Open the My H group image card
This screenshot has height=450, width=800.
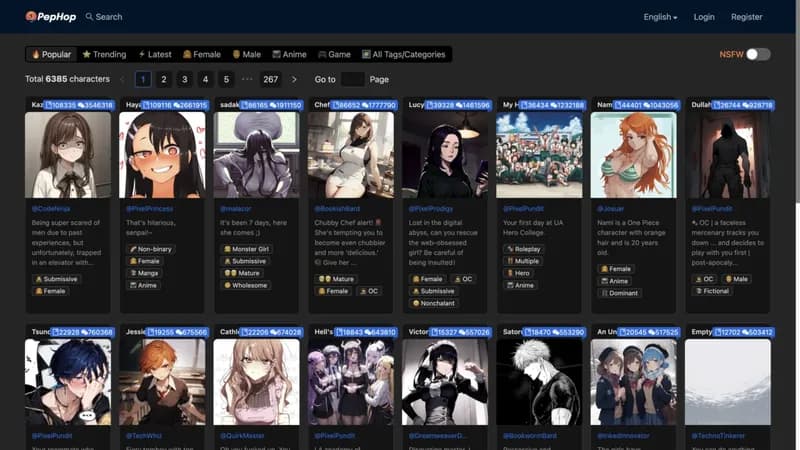coord(539,155)
